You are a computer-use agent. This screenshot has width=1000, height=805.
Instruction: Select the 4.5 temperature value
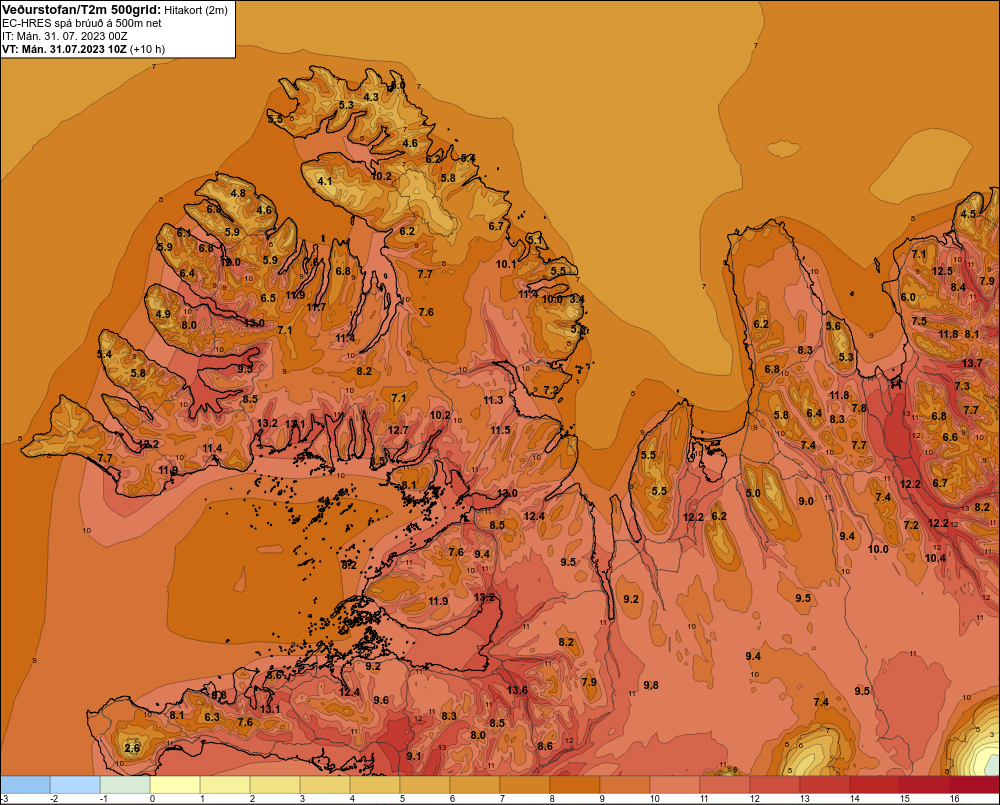pos(968,214)
